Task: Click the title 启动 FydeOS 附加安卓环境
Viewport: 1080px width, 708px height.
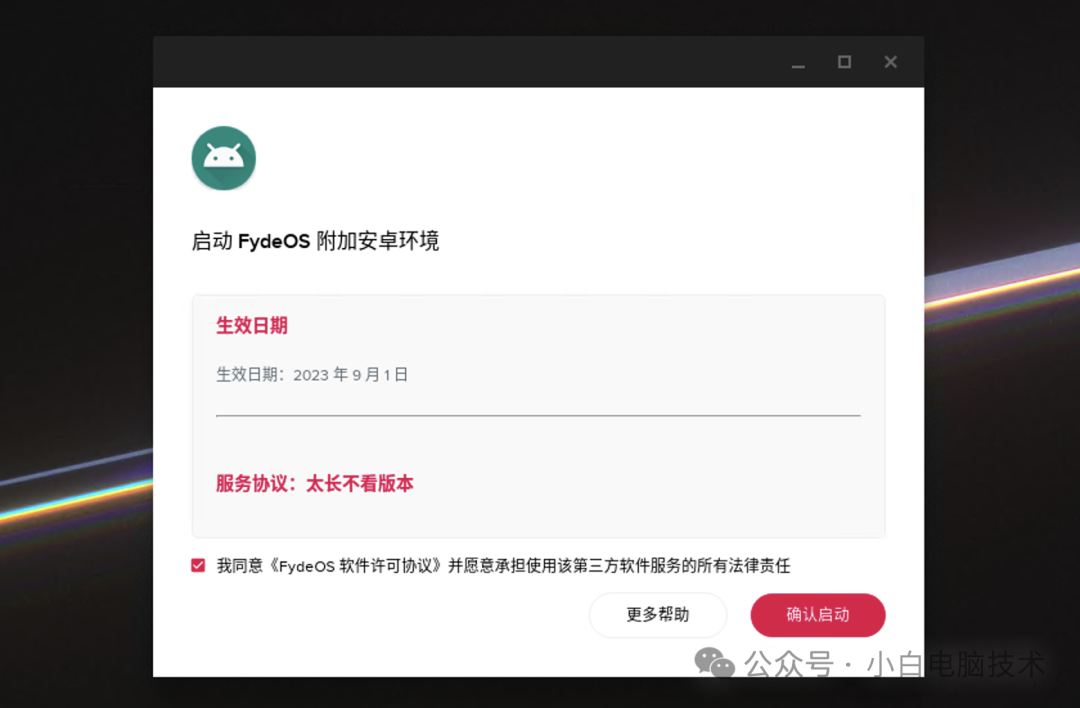Action: click(315, 241)
